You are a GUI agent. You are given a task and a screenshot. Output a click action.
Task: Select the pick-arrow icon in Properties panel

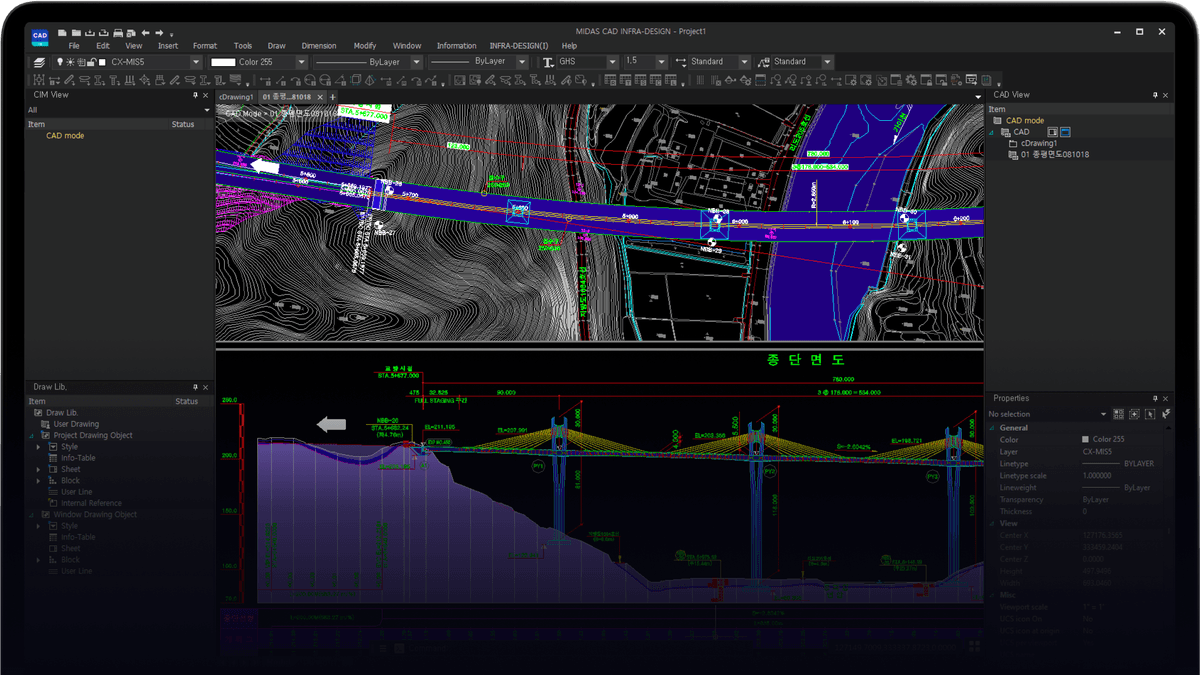pyautogui.click(x=1151, y=414)
